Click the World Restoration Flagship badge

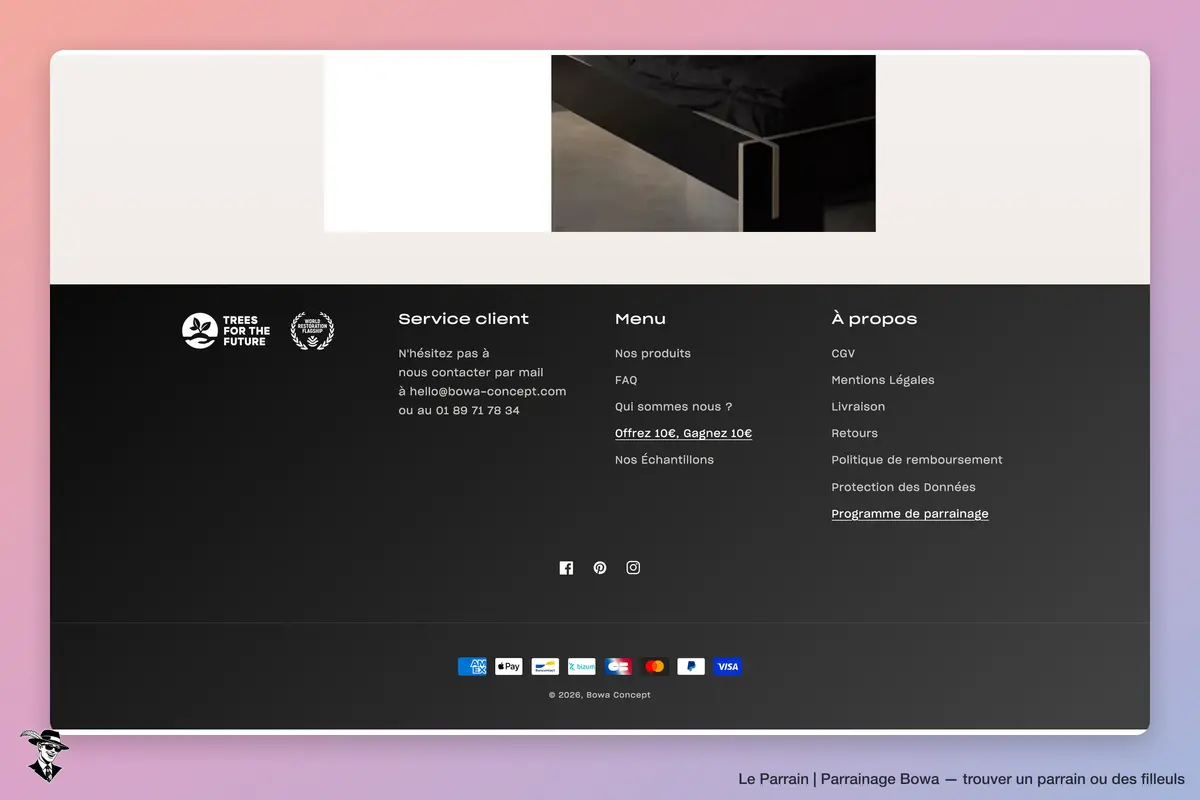(x=312, y=331)
